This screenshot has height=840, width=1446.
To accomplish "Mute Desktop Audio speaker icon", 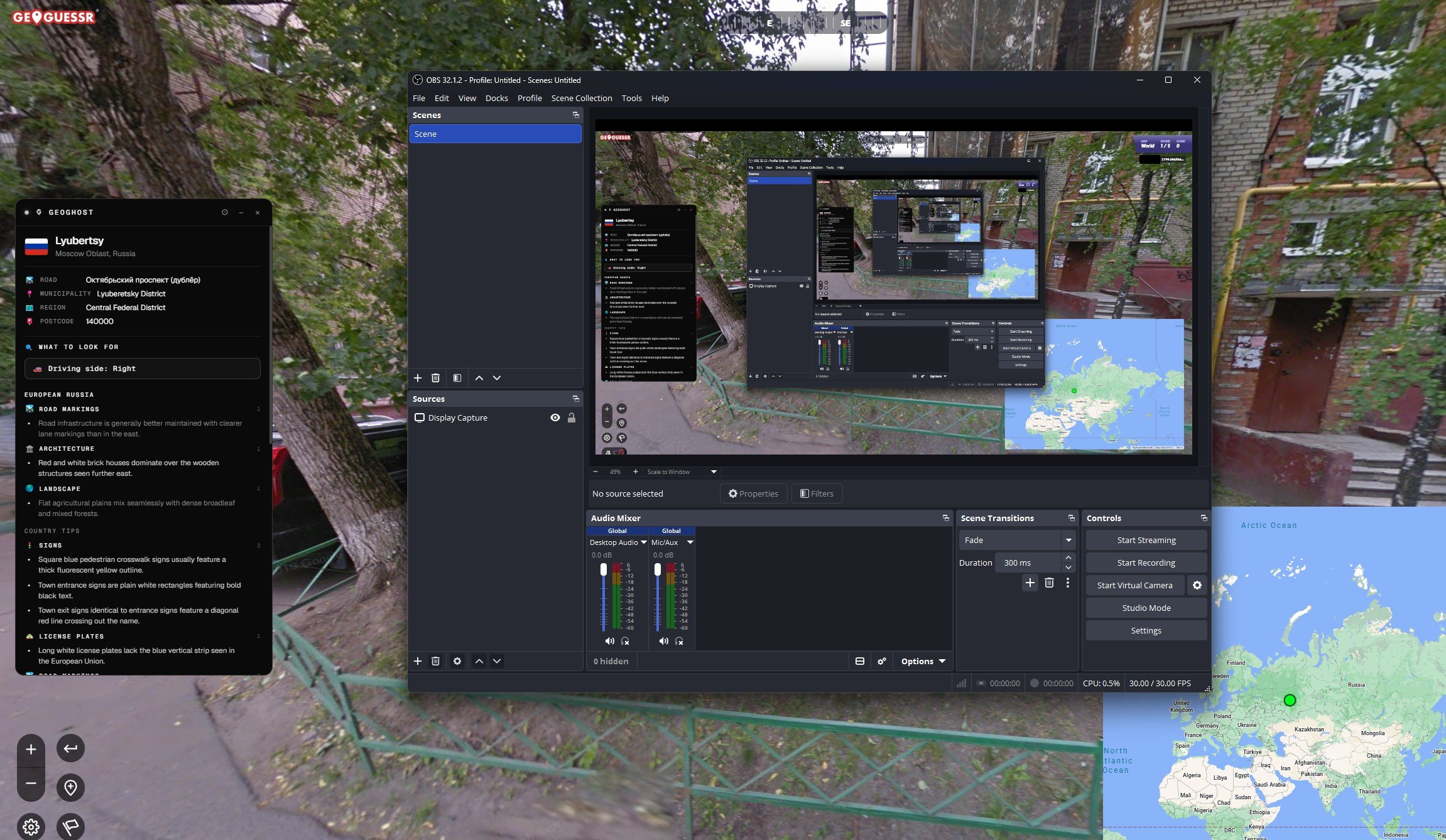I will coord(609,641).
